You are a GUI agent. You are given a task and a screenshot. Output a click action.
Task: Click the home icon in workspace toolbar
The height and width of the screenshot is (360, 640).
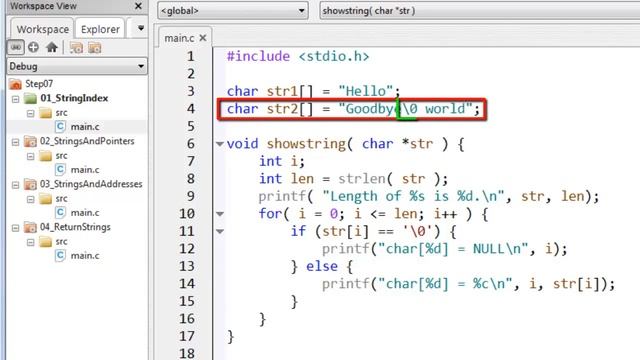coord(52,47)
